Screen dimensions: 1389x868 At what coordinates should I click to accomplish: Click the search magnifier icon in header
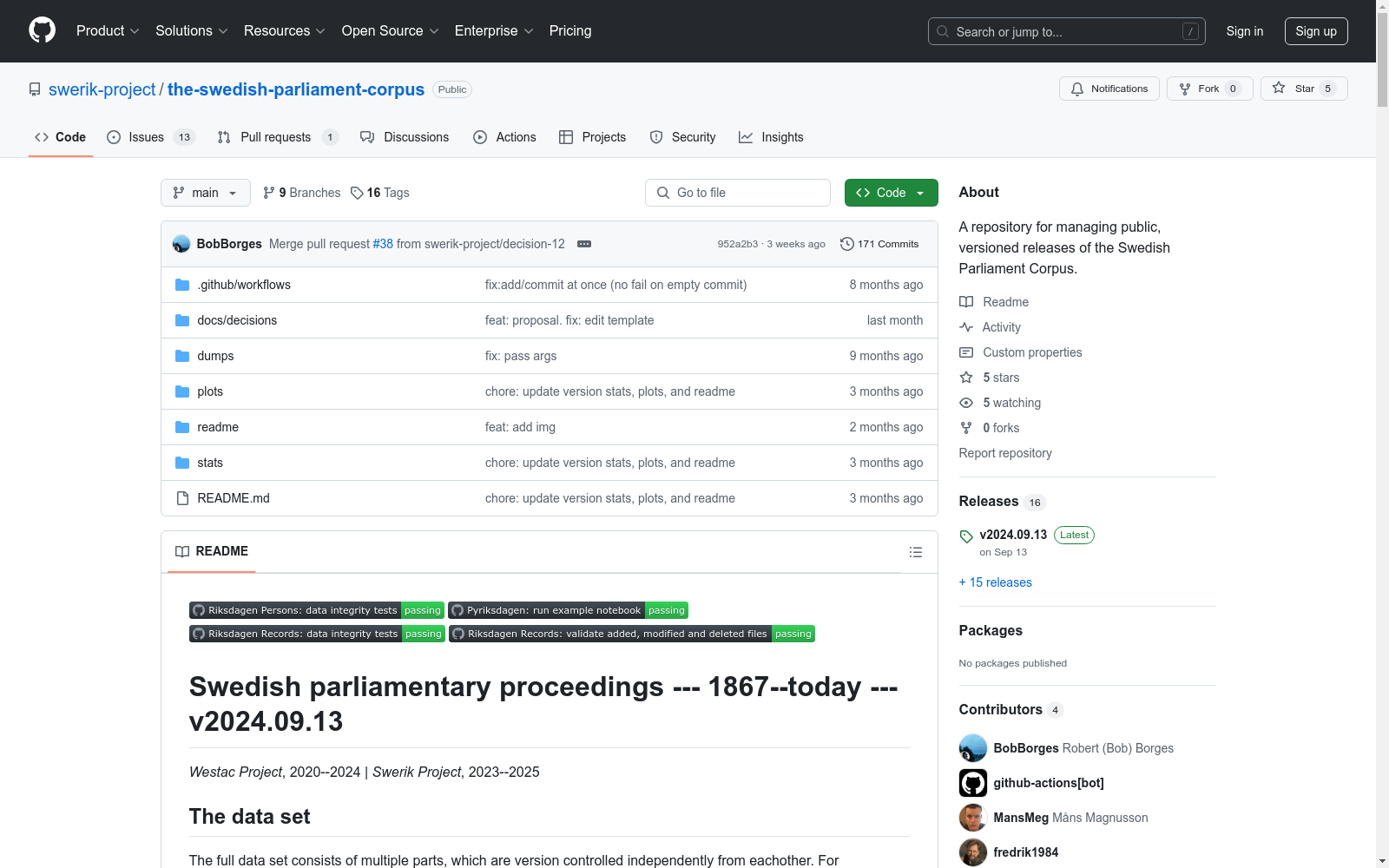tap(943, 31)
